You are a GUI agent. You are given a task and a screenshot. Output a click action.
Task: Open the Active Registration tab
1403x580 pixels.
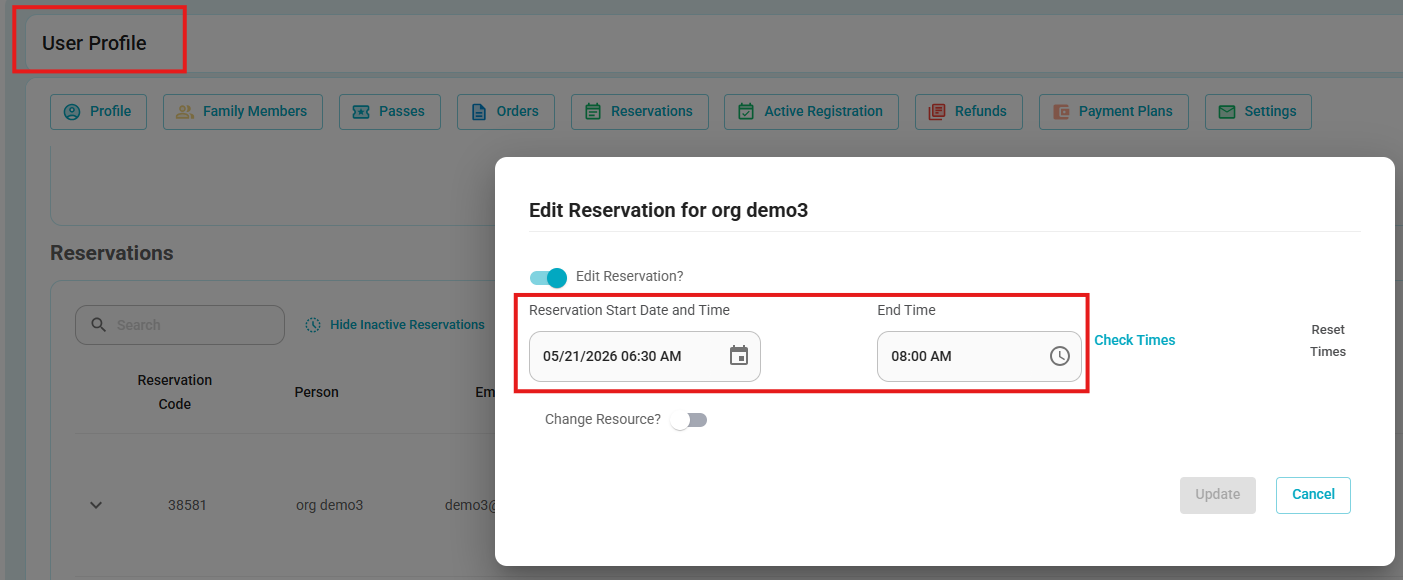point(811,111)
